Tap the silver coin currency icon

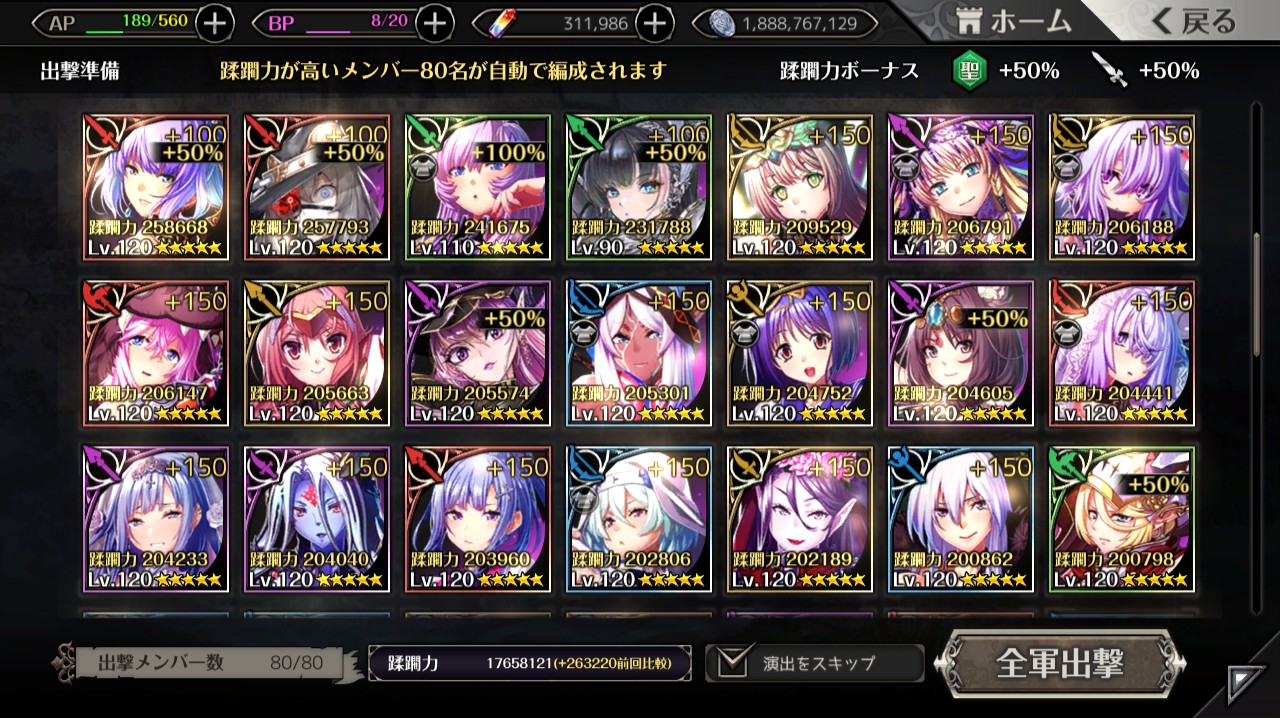(722, 23)
